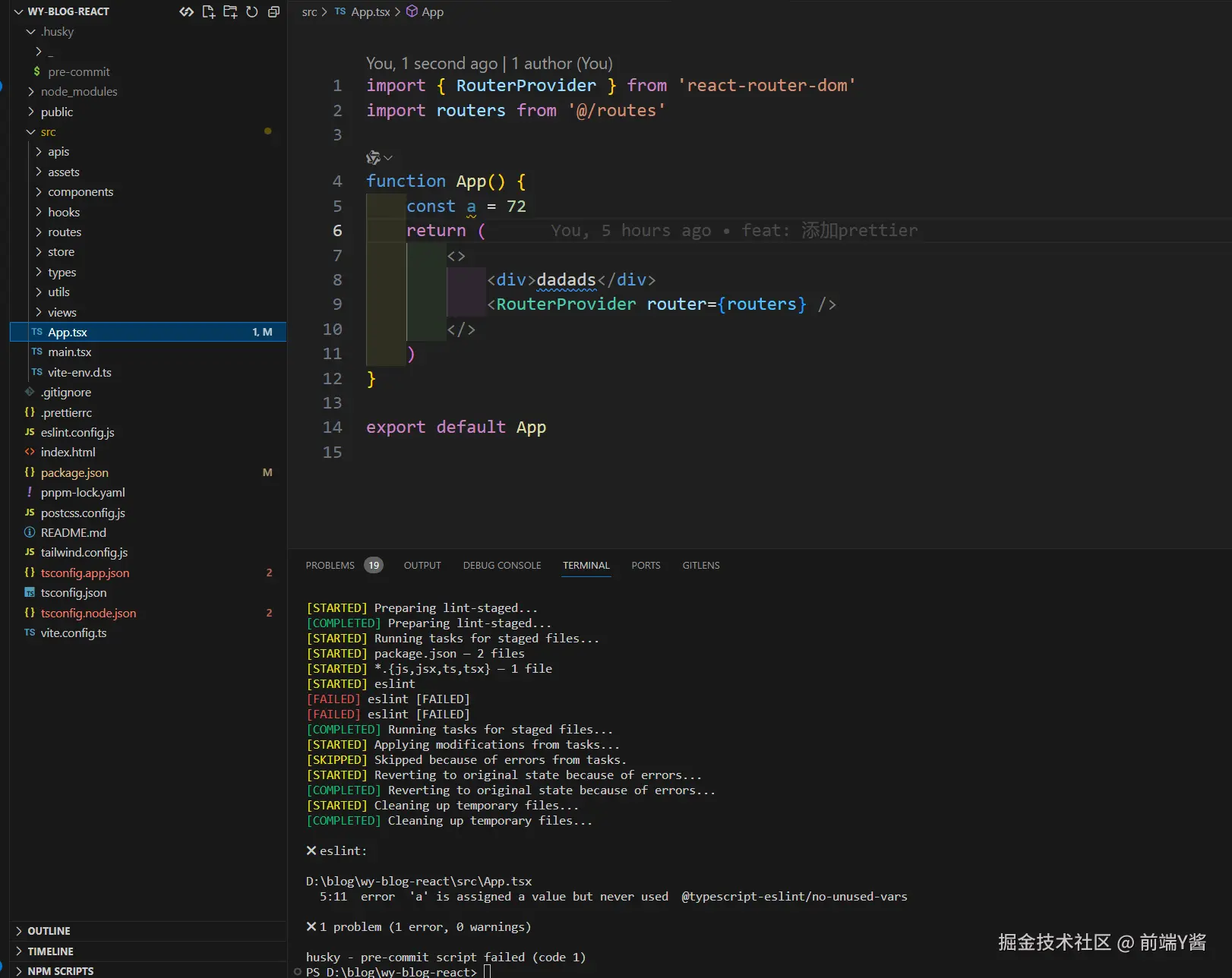
Task: Create a new file via the Explorer header icon
Action: pos(208,11)
